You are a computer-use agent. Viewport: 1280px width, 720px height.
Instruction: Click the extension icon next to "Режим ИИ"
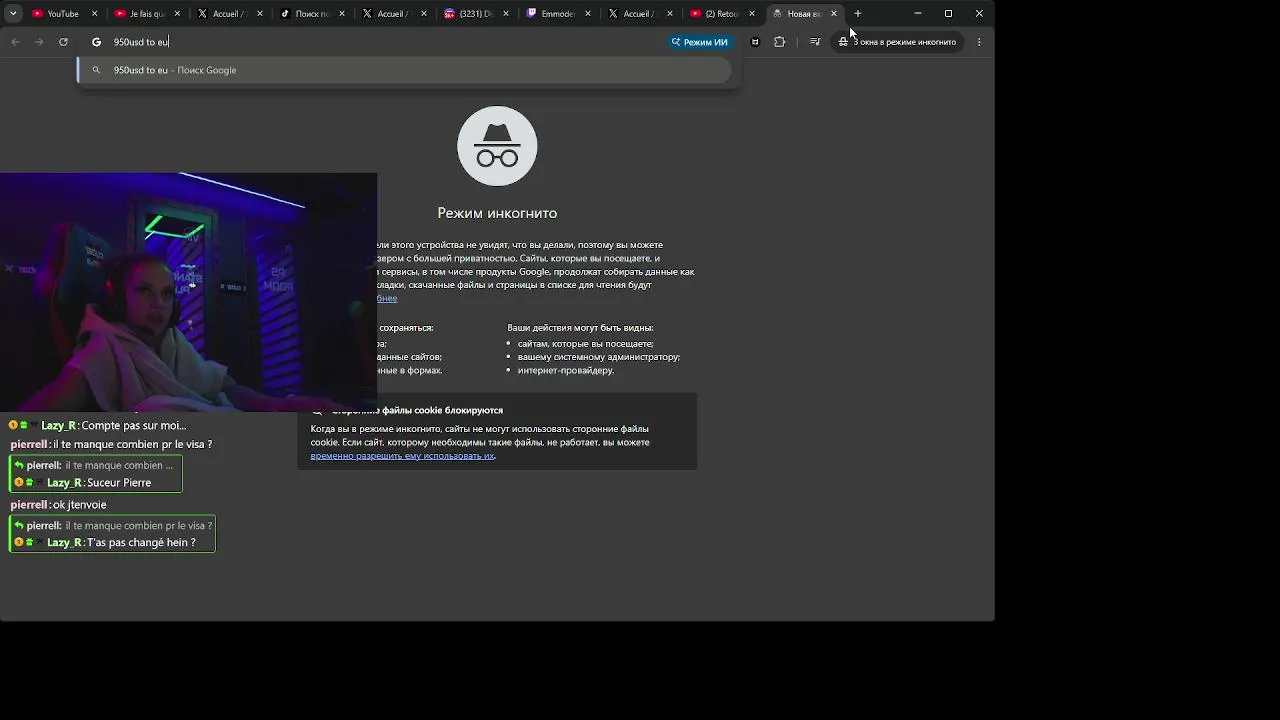(755, 42)
